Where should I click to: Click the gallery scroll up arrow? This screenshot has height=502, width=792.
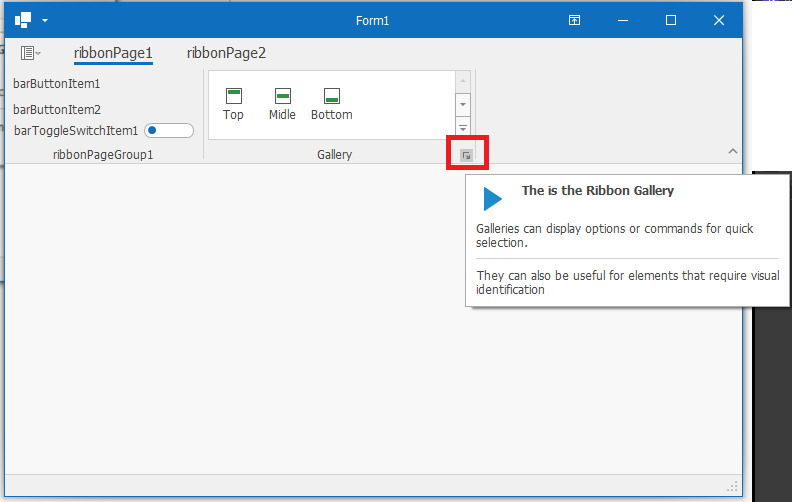(x=463, y=81)
